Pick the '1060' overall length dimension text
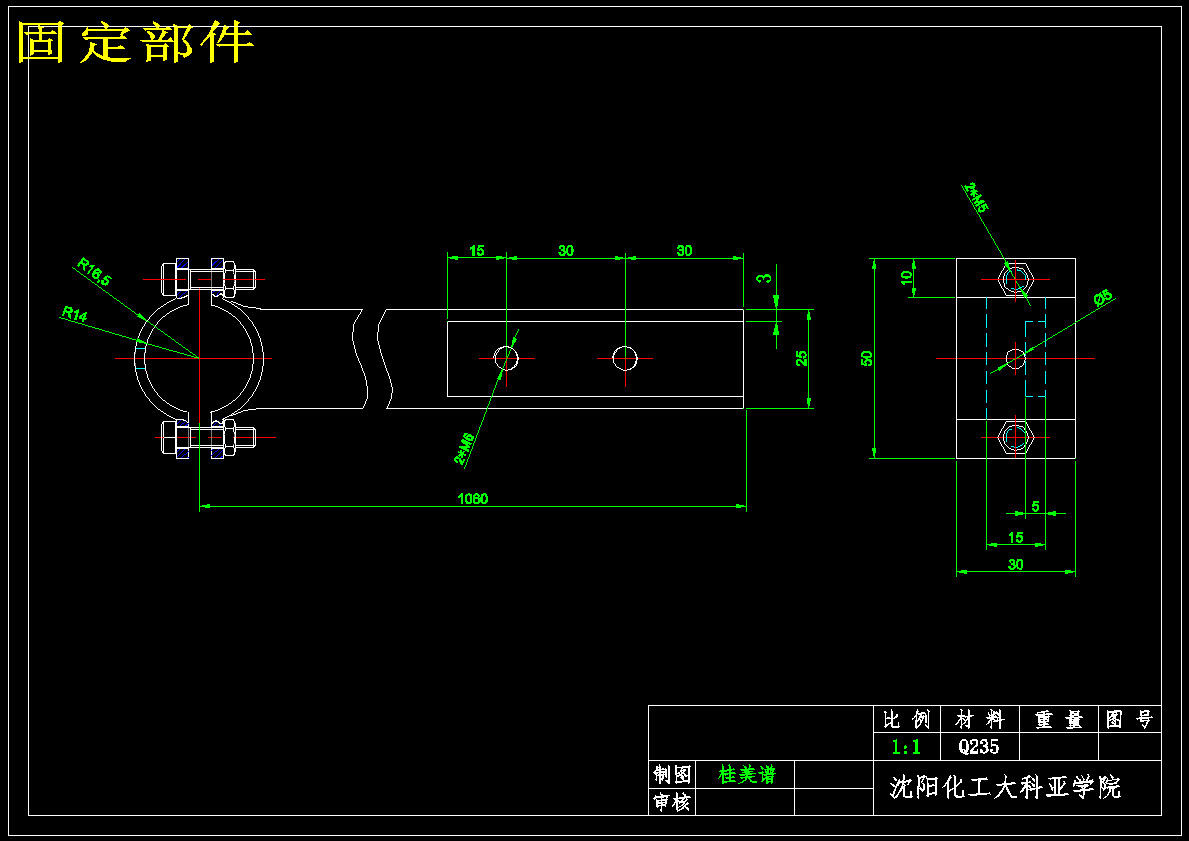The image size is (1189, 841). tap(472, 499)
